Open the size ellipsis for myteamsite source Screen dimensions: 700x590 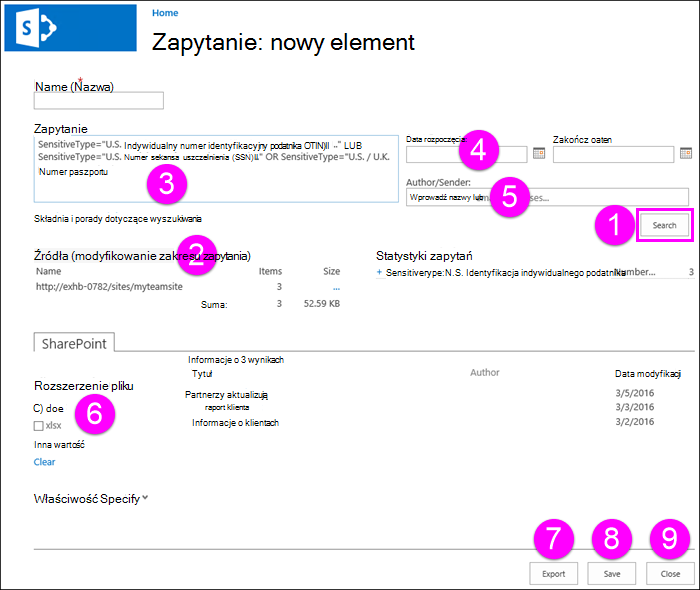[x=337, y=287]
